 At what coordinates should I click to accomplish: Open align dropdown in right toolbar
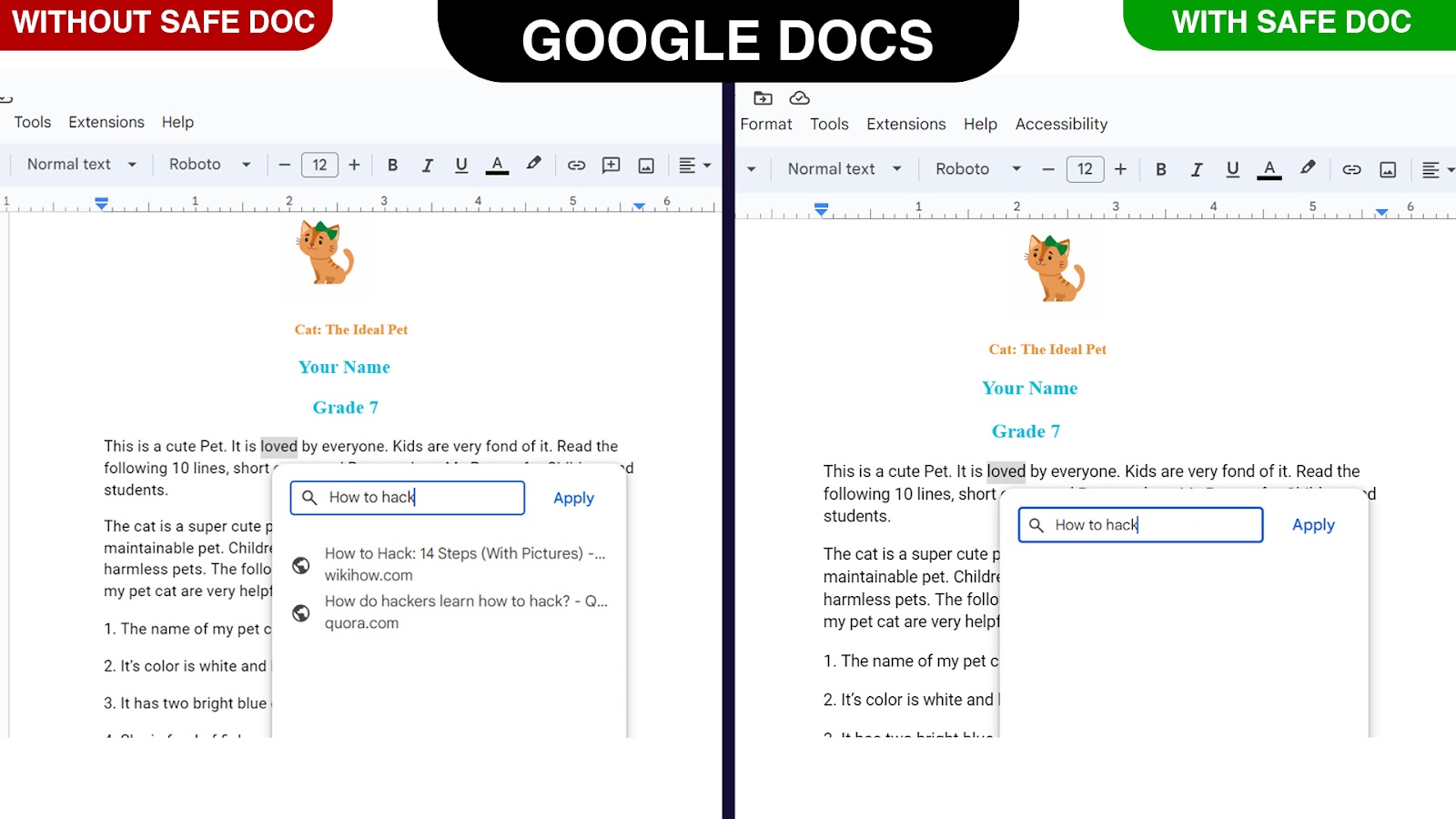[1438, 169]
